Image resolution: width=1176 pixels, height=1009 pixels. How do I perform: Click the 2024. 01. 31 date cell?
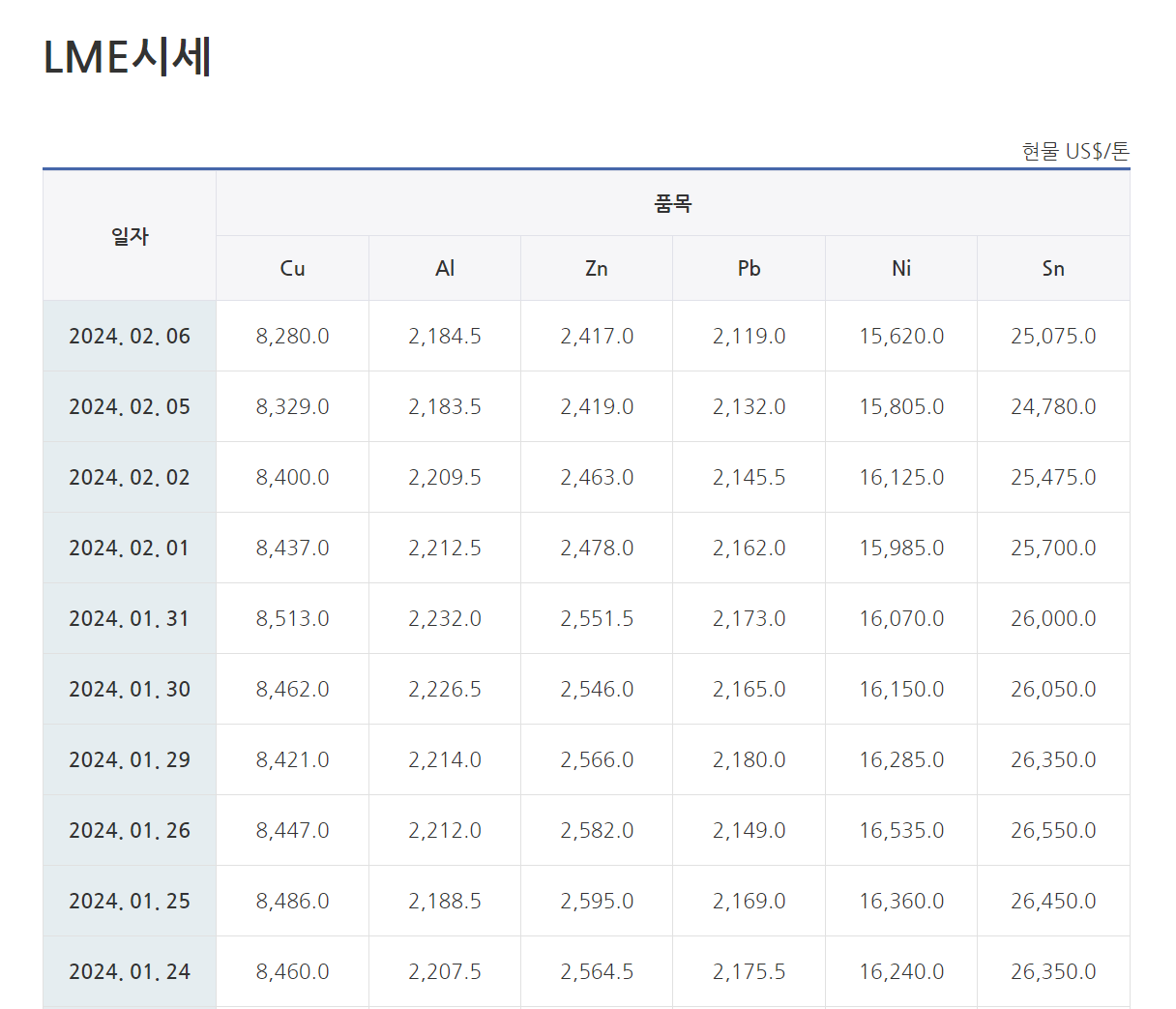[130, 619]
